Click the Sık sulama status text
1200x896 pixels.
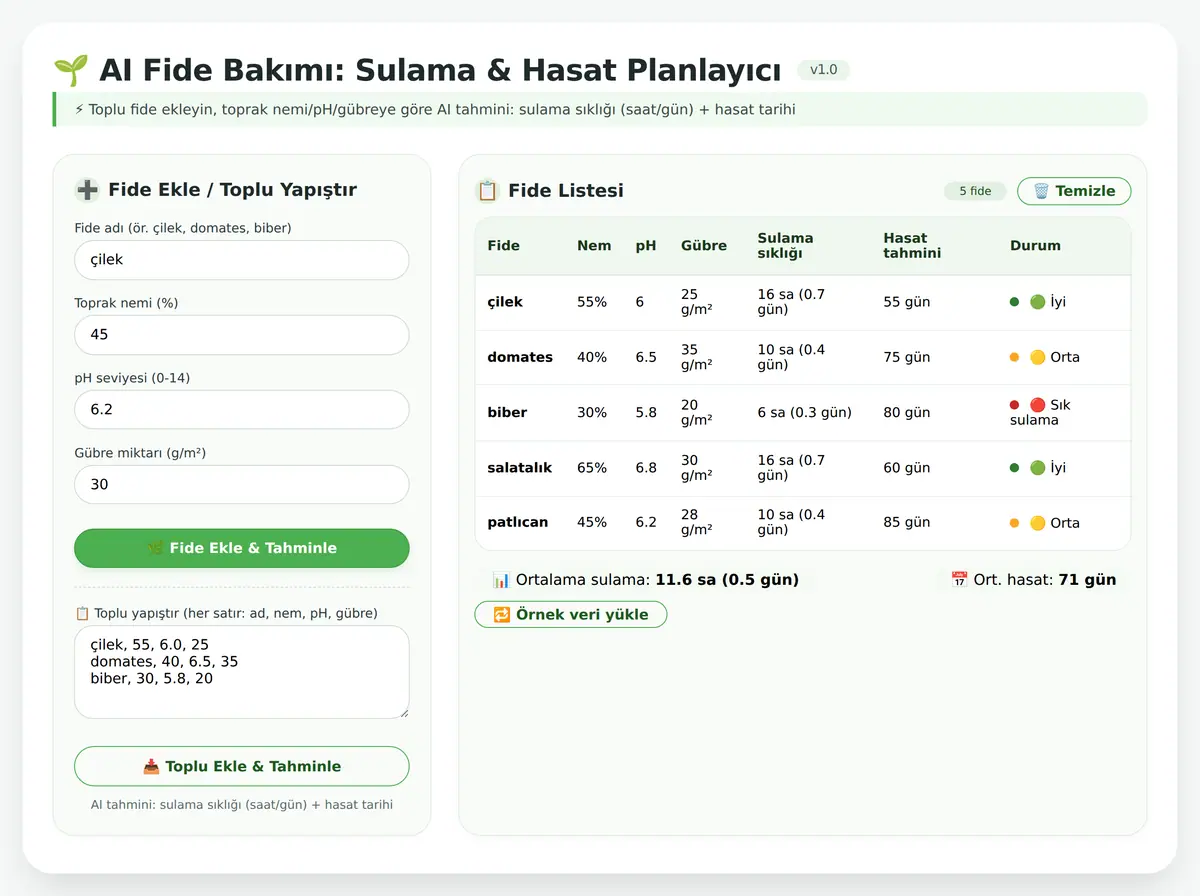point(1041,412)
